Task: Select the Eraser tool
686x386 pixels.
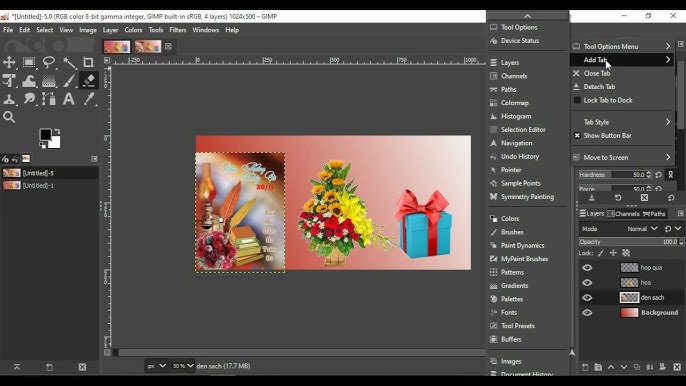Action: click(x=88, y=81)
